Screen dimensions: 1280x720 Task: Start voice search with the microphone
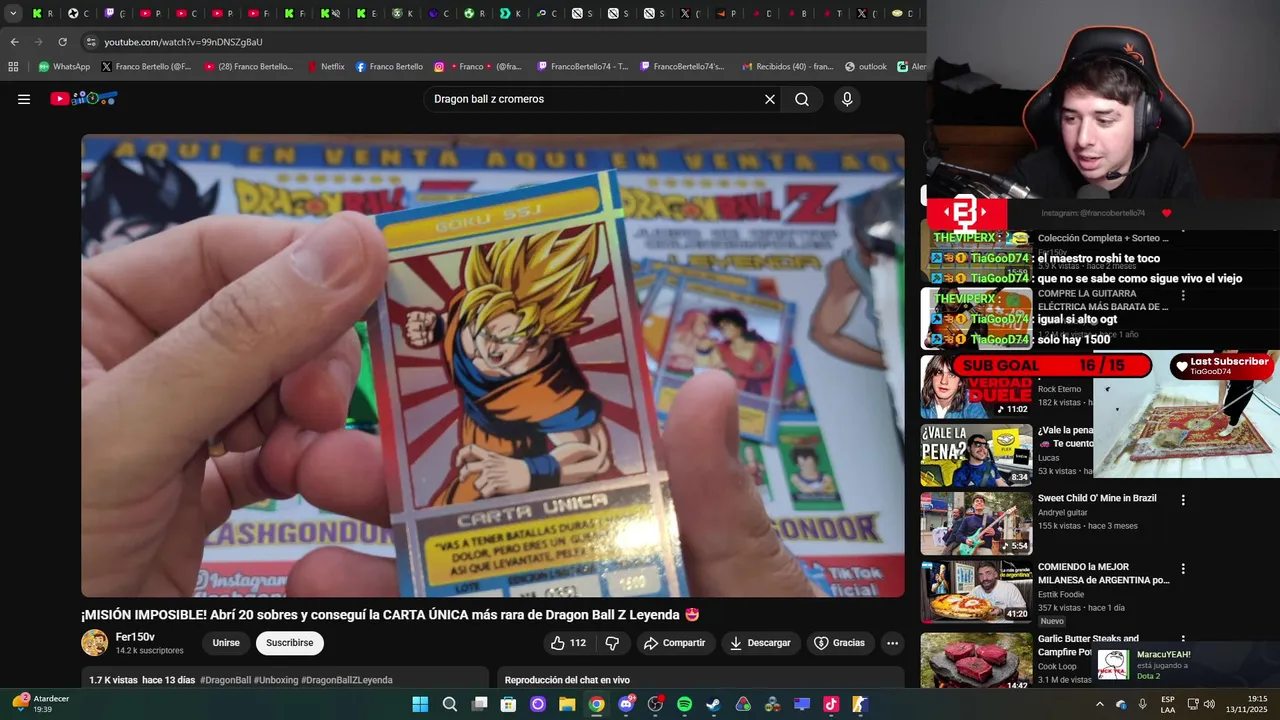click(847, 99)
